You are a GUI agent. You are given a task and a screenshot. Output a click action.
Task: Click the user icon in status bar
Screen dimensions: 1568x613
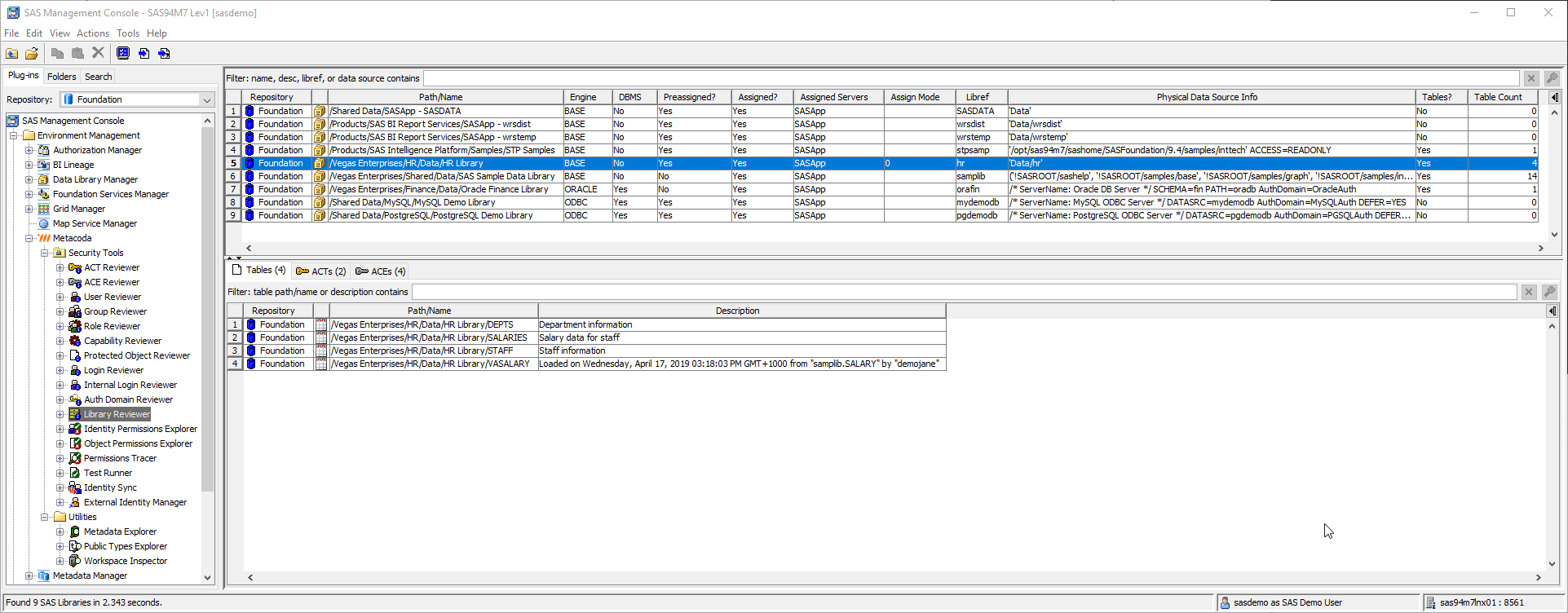click(1225, 602)
